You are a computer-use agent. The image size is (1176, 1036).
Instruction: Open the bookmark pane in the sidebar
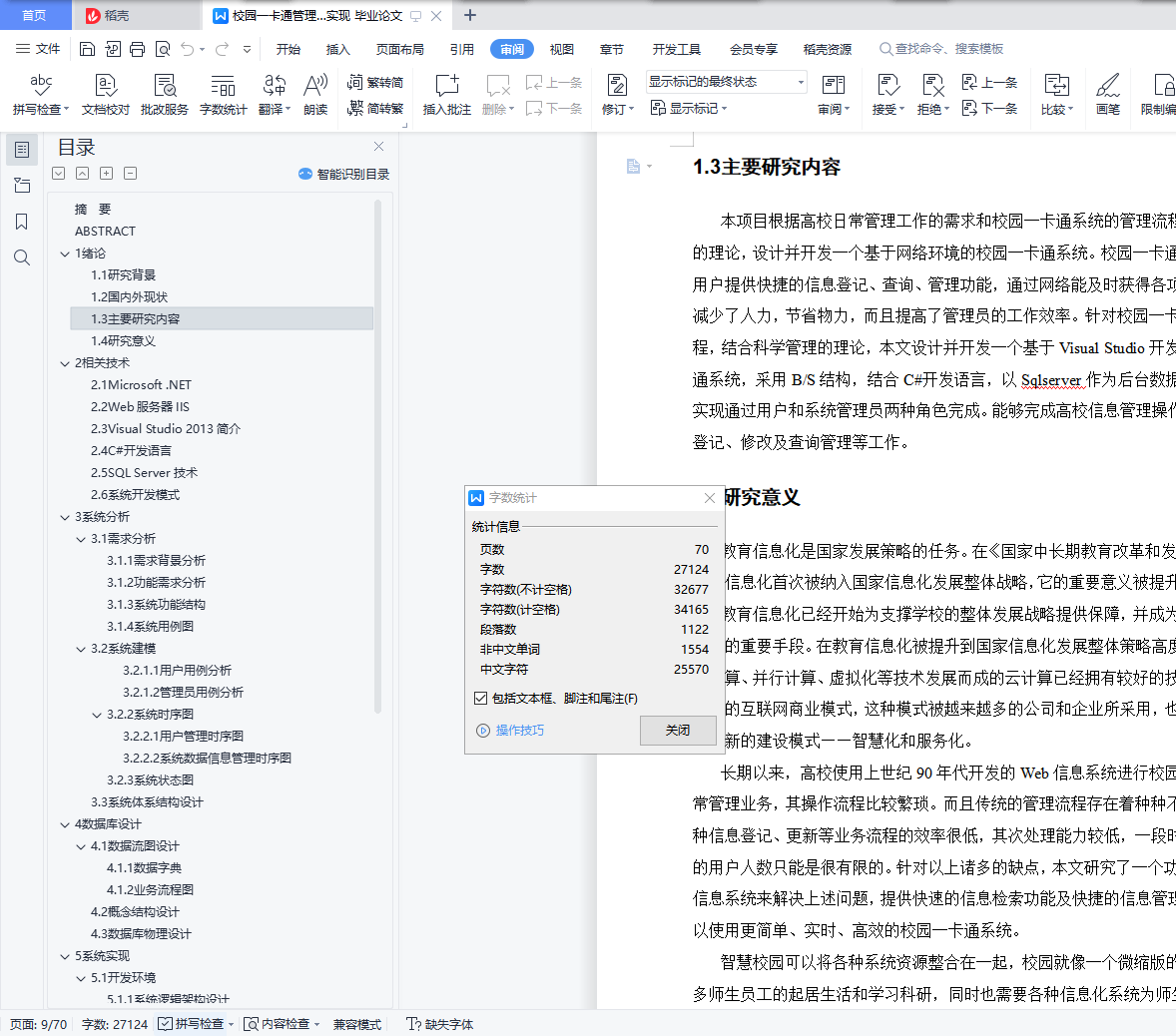(x=22, y=222)
